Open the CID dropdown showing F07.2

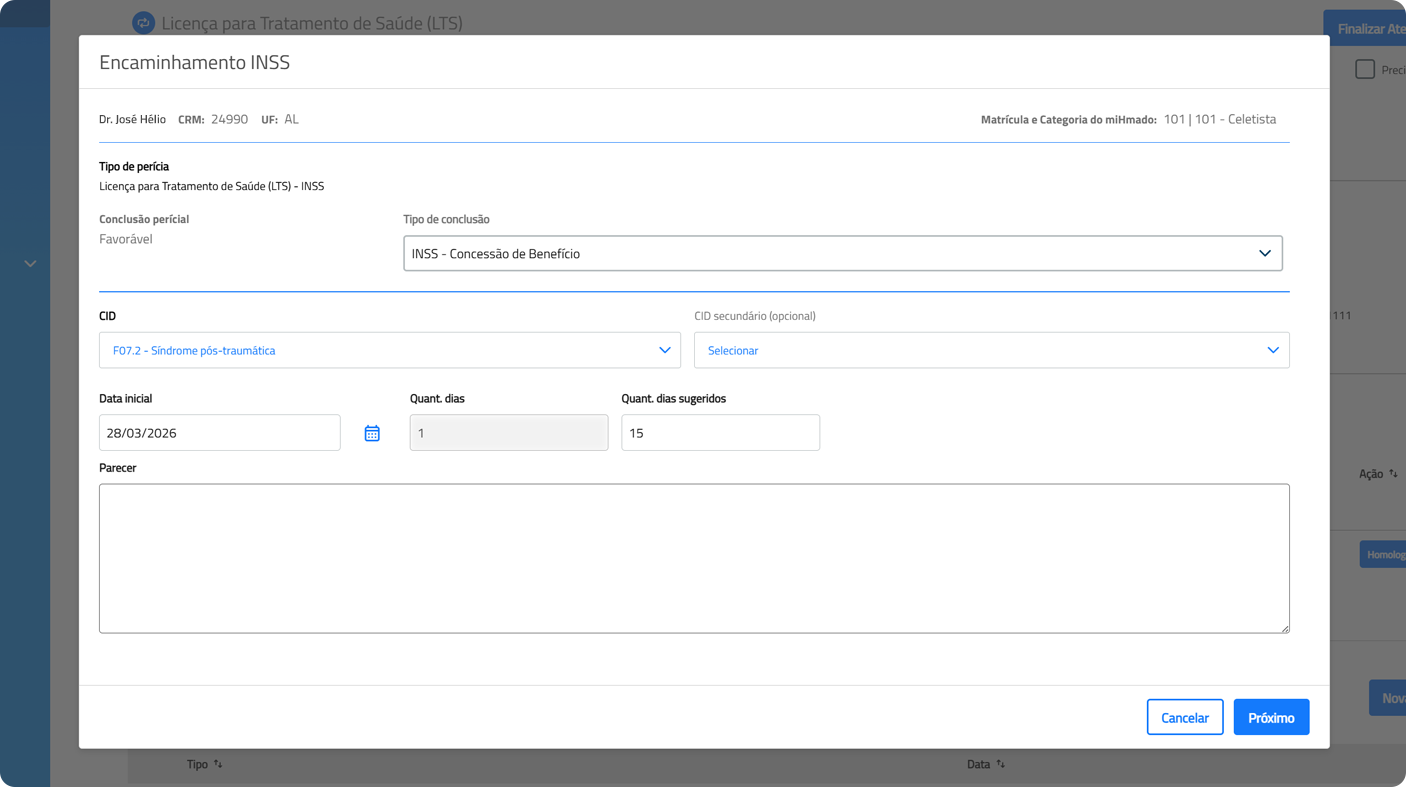389,351
